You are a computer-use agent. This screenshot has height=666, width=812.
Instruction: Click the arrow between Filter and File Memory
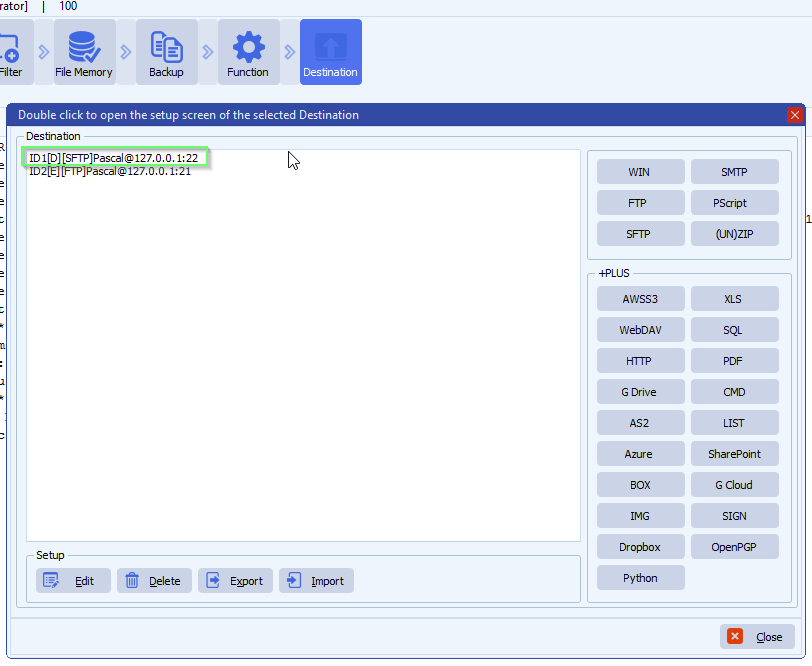coord(44,52)
